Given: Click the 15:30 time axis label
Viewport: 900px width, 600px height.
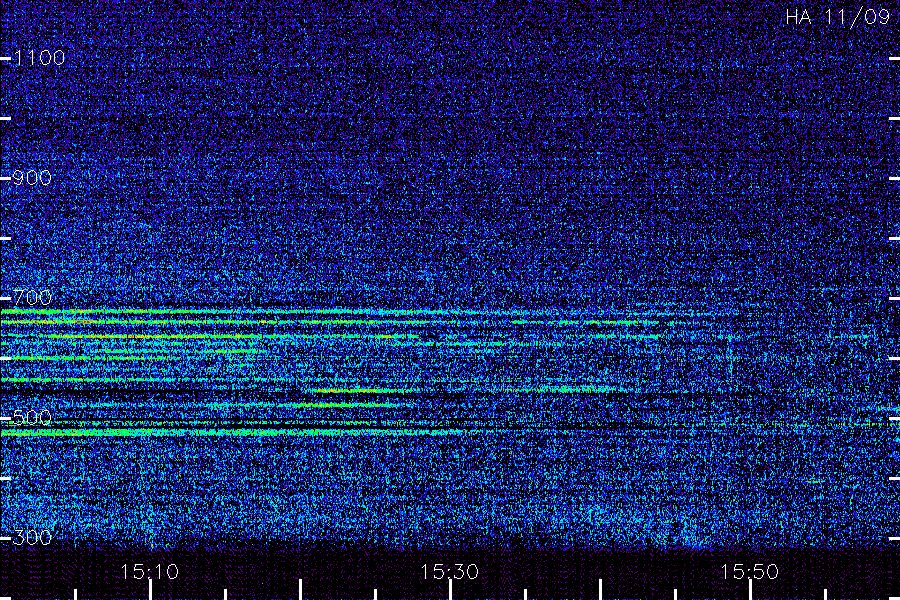Looking at the screenshot, I should (449, 572).
